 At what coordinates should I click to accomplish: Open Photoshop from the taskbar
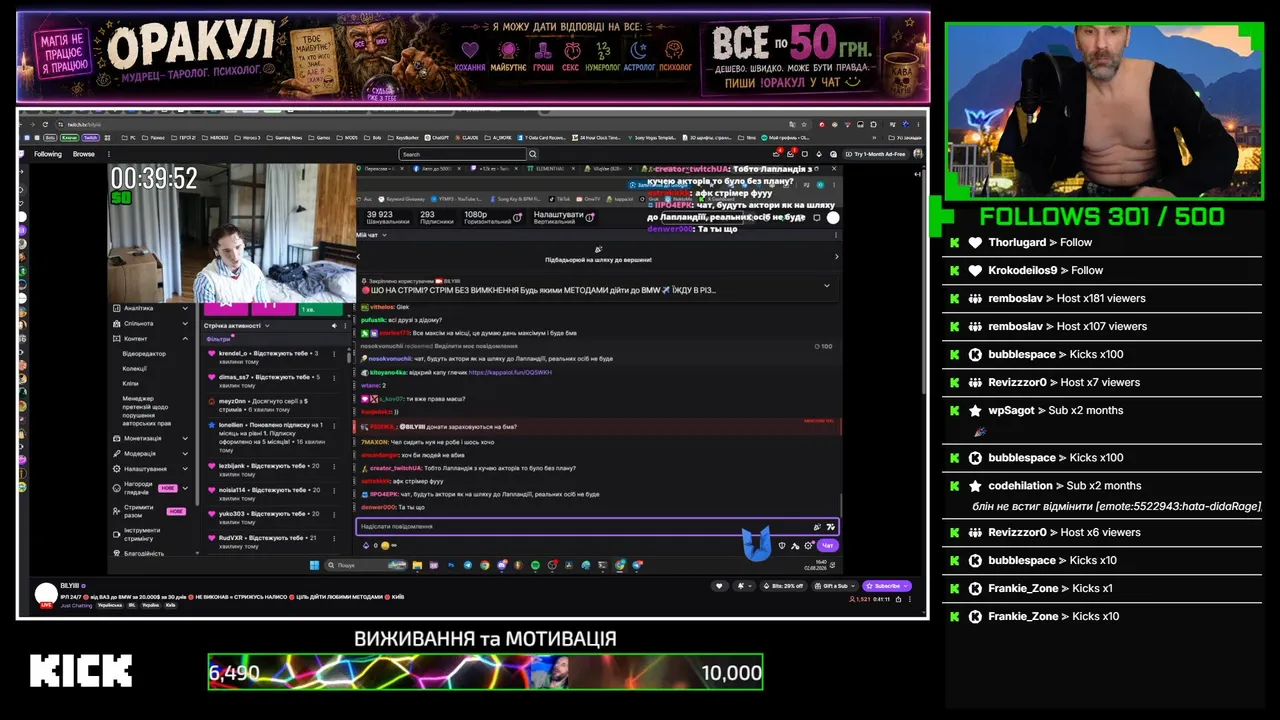click(451, 565)
